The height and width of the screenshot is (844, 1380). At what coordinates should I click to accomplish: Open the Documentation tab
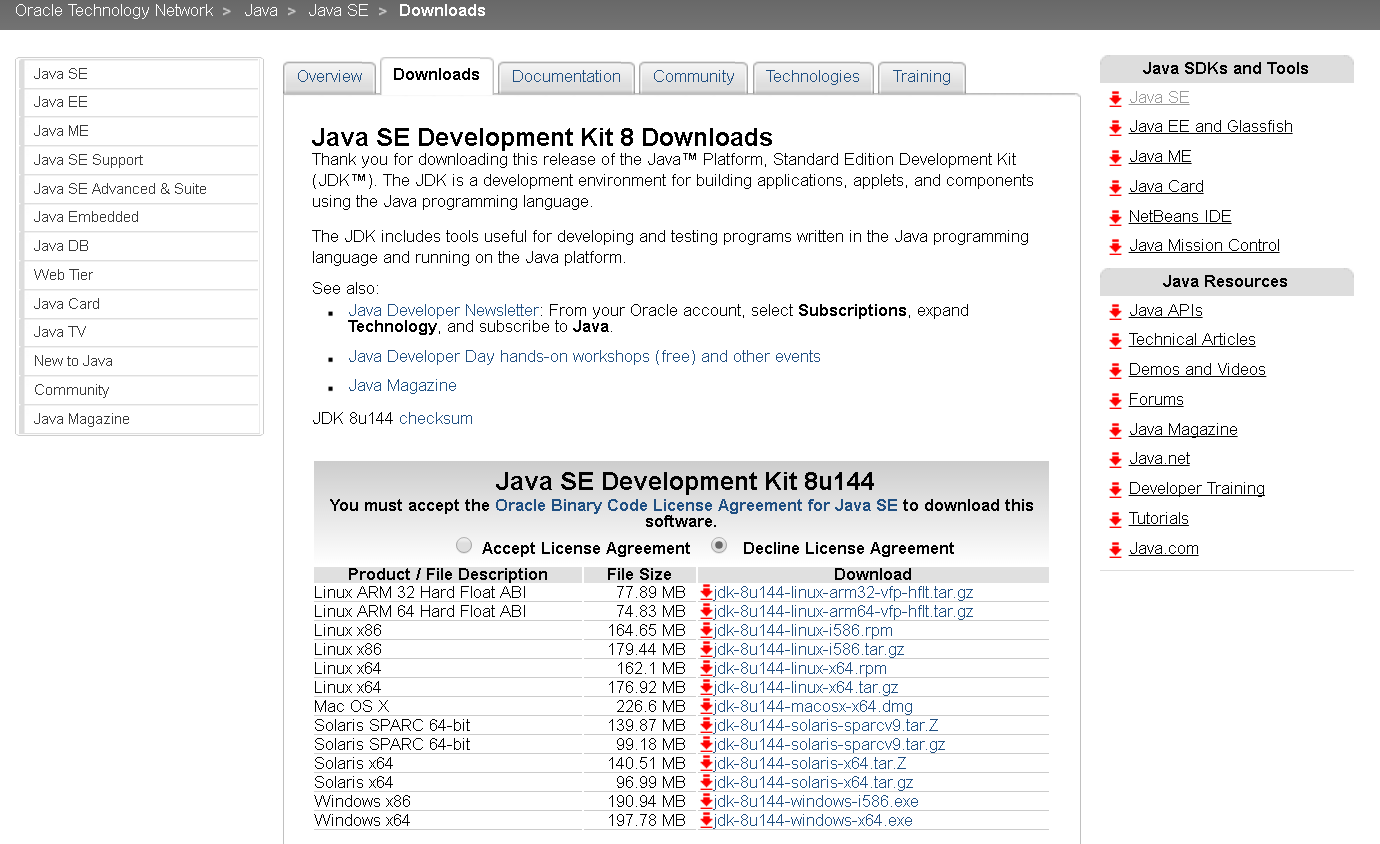566,77
